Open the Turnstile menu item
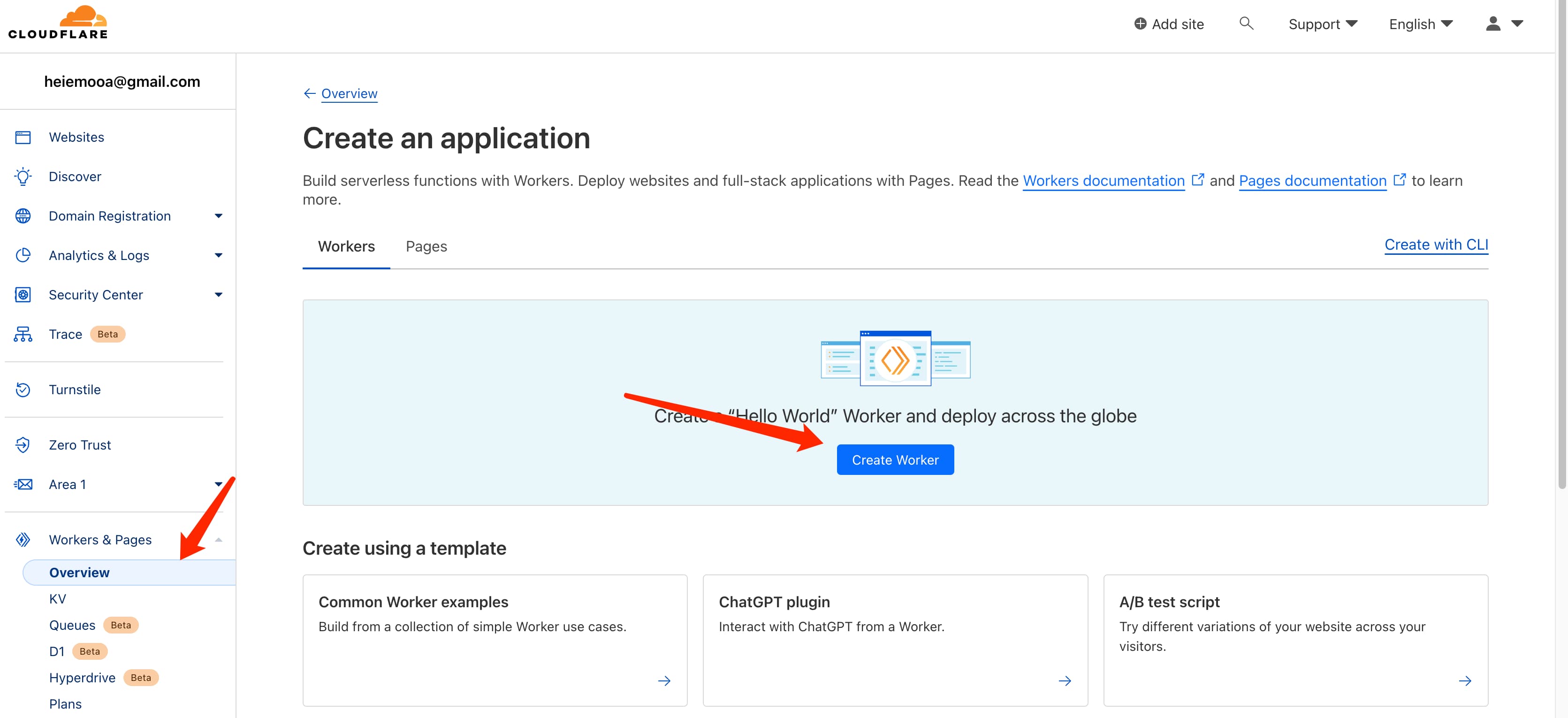The image size is (1568, 718). click(75, 390)
